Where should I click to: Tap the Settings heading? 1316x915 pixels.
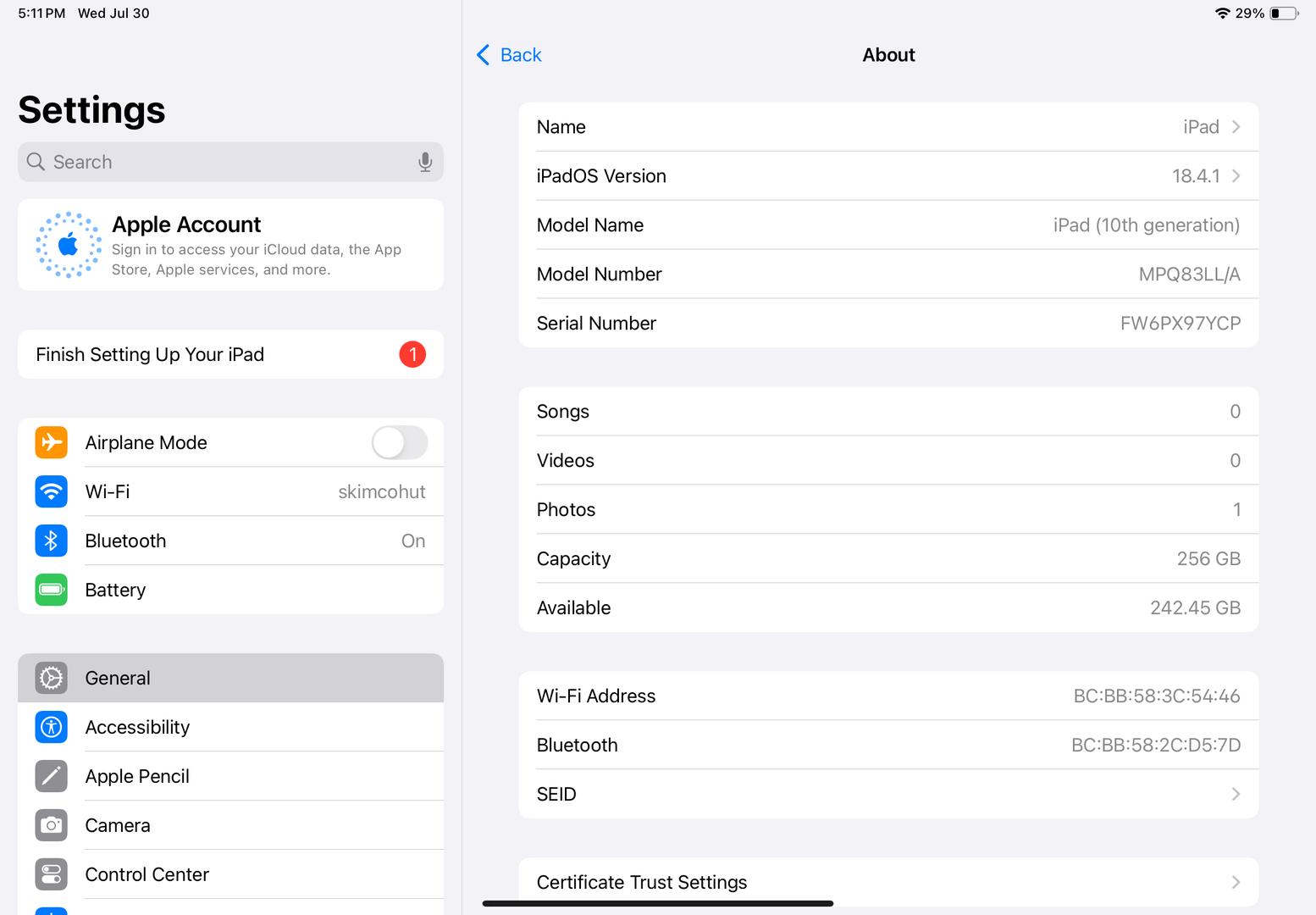click(91, 110)
